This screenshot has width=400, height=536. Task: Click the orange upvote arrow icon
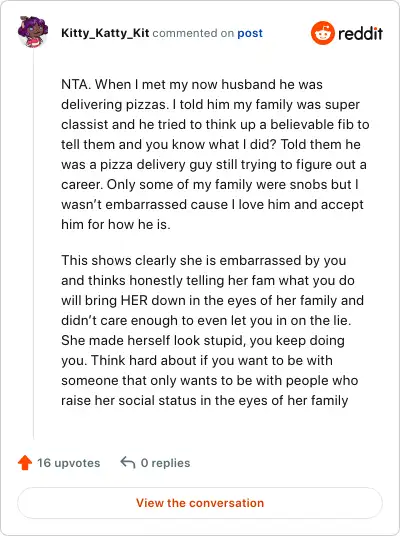click(25, 463)
